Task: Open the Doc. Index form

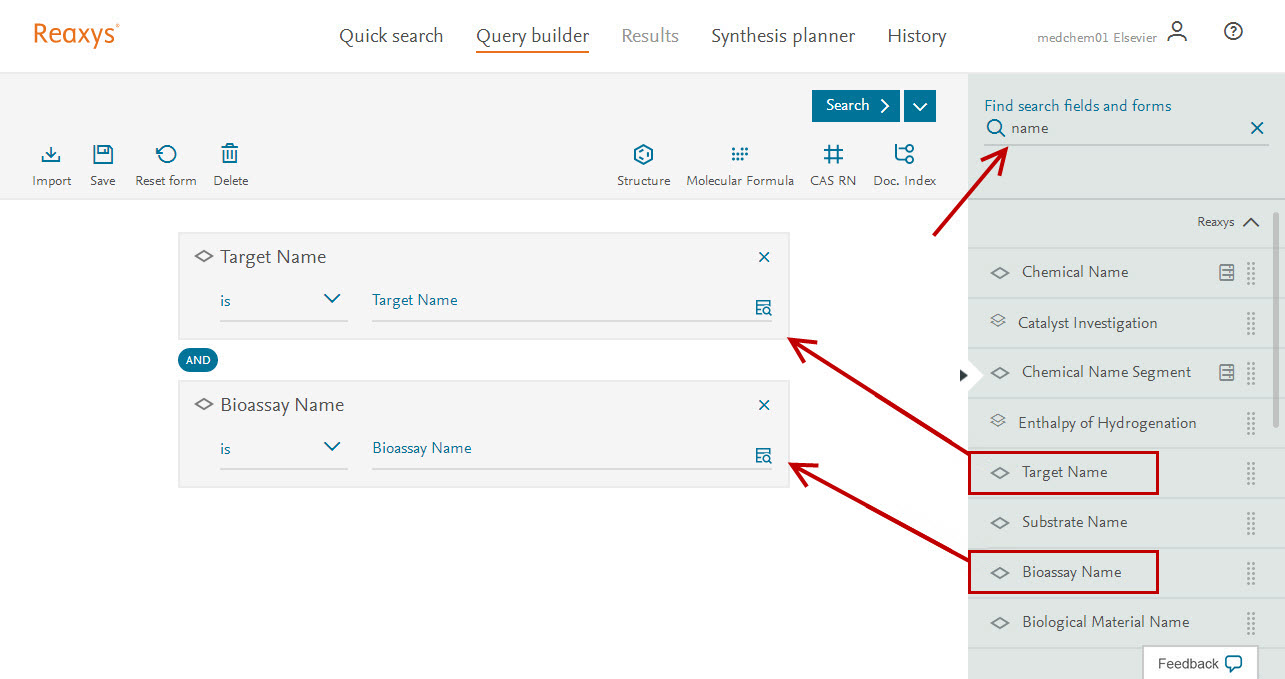Action: click(x=904, y=155)
